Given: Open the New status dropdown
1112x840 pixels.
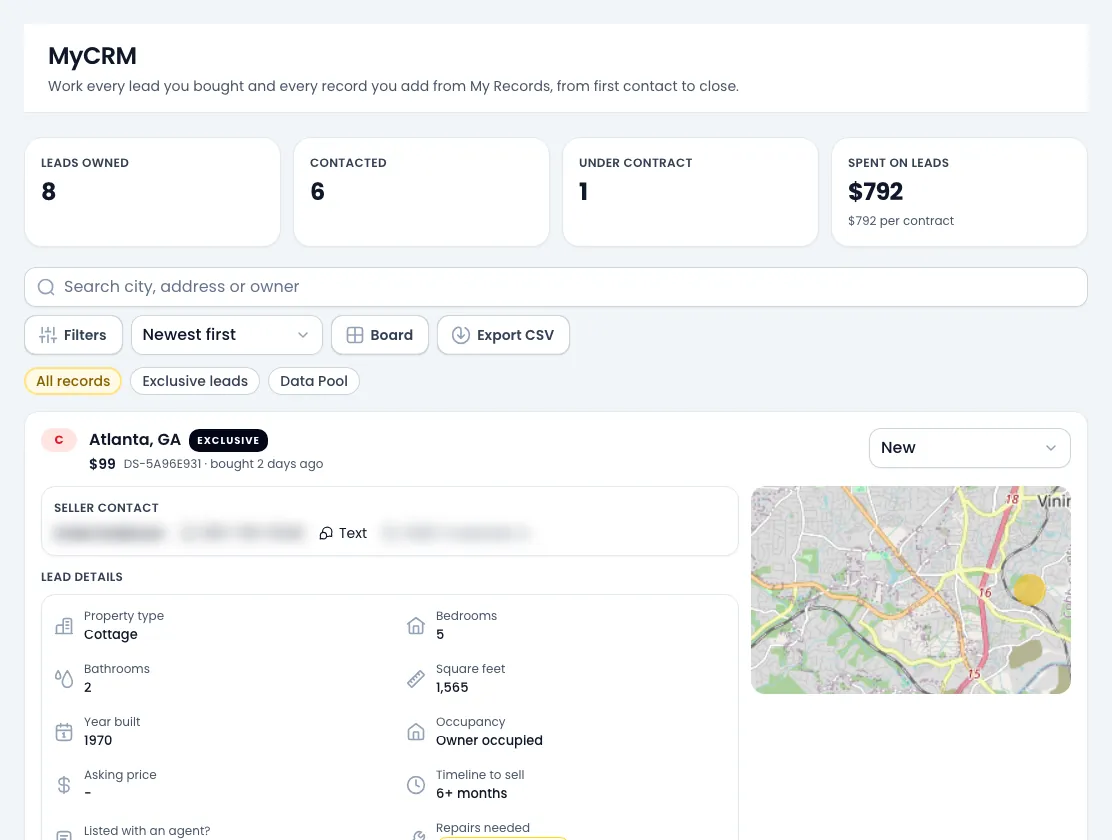Looking at the screenshot, I should click(x=969, y=448).
